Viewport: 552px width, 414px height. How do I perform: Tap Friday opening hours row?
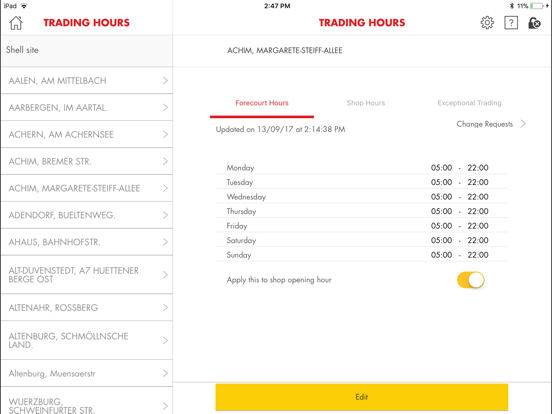point(362,226)
